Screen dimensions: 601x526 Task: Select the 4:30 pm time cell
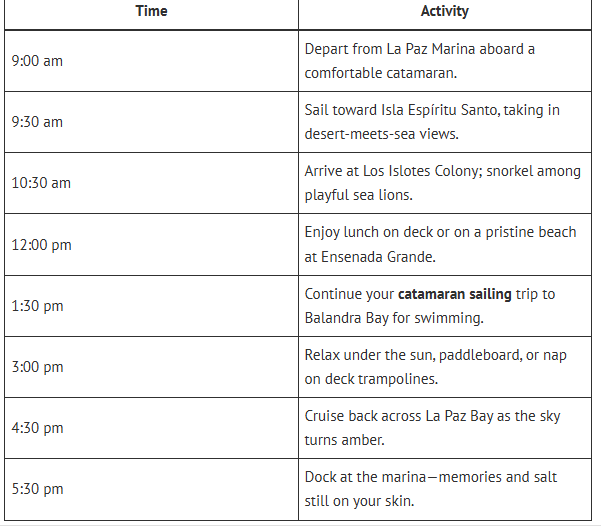[x=37, y=428]
